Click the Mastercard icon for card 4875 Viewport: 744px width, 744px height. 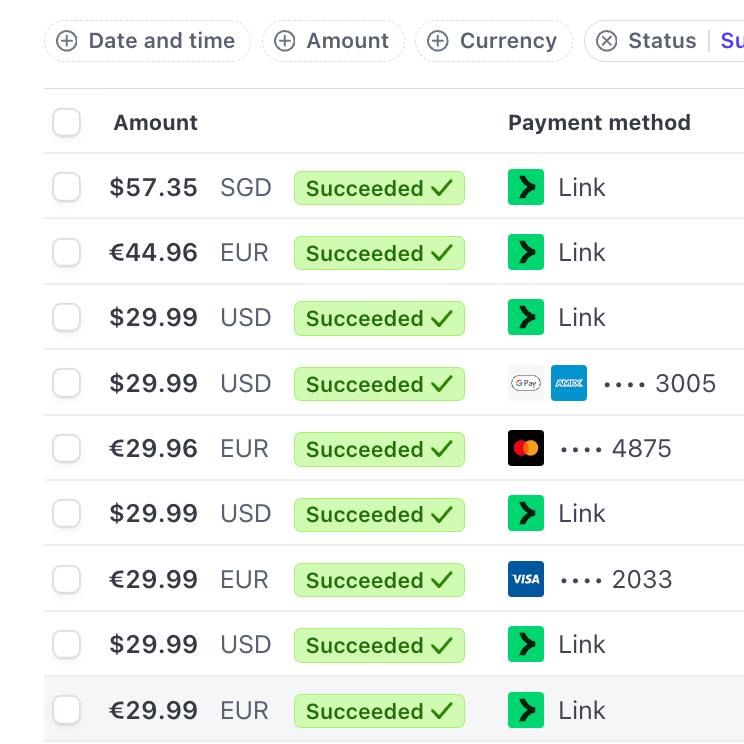coord(526,448)
